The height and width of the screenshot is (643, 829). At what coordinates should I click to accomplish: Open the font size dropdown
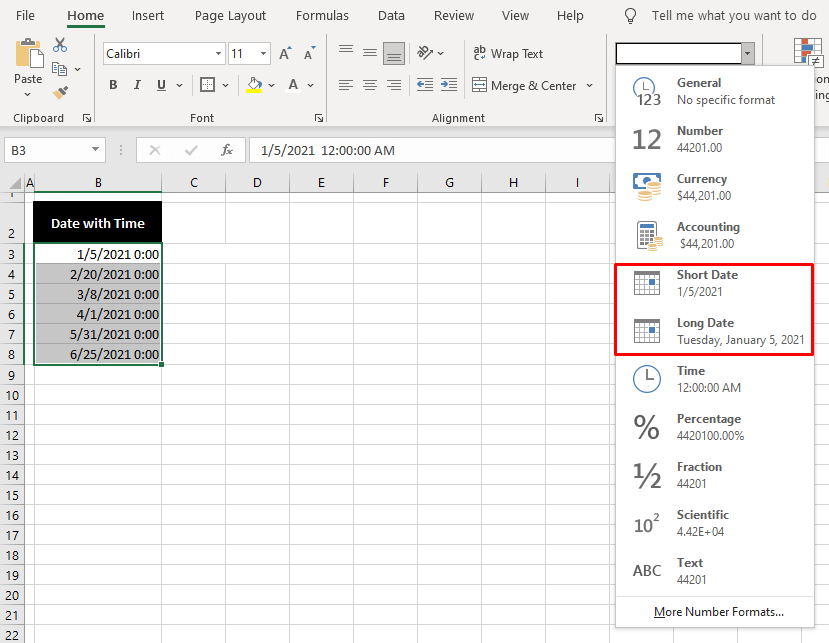[262, 52]
